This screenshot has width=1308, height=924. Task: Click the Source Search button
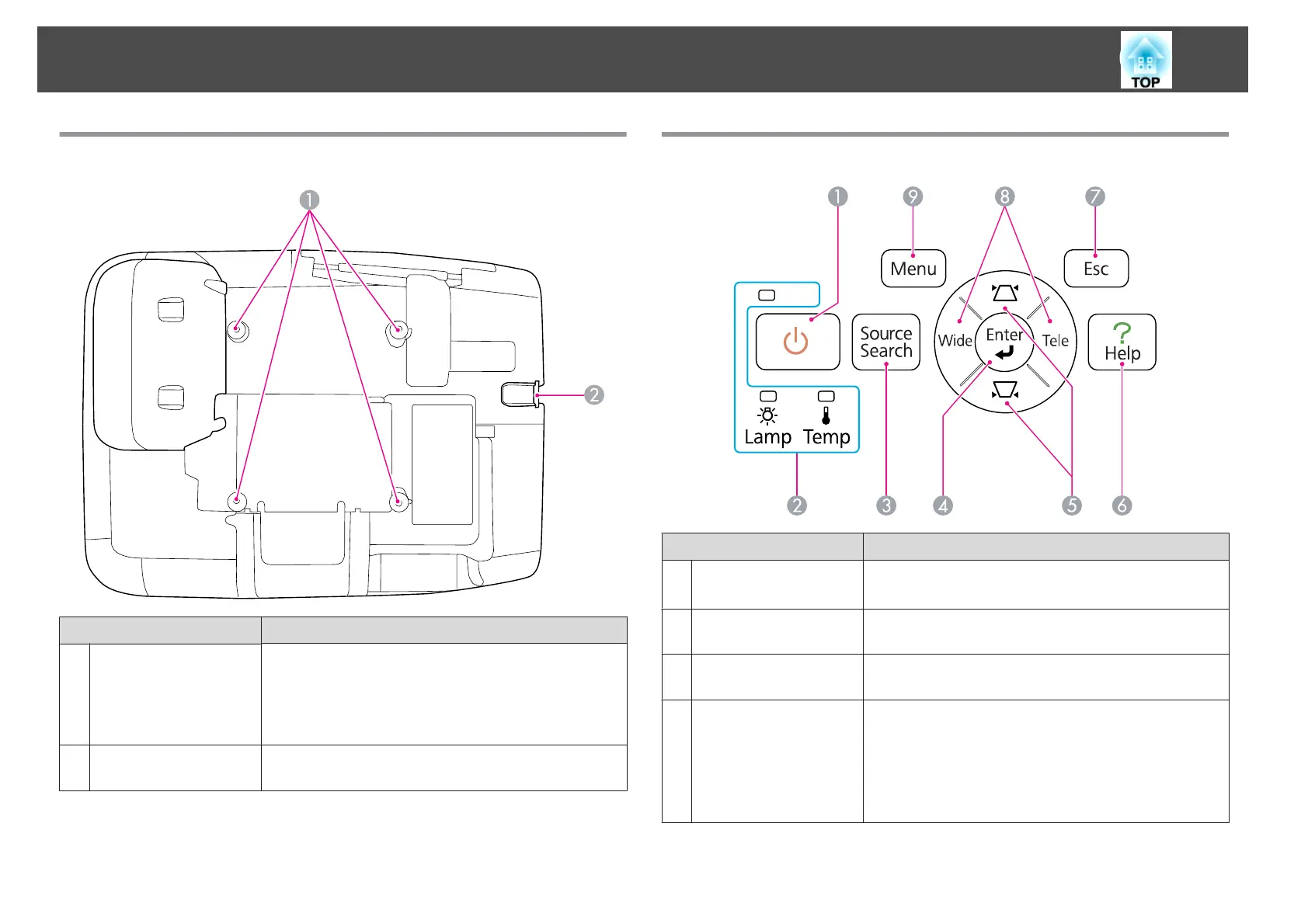tap(886, 342)
